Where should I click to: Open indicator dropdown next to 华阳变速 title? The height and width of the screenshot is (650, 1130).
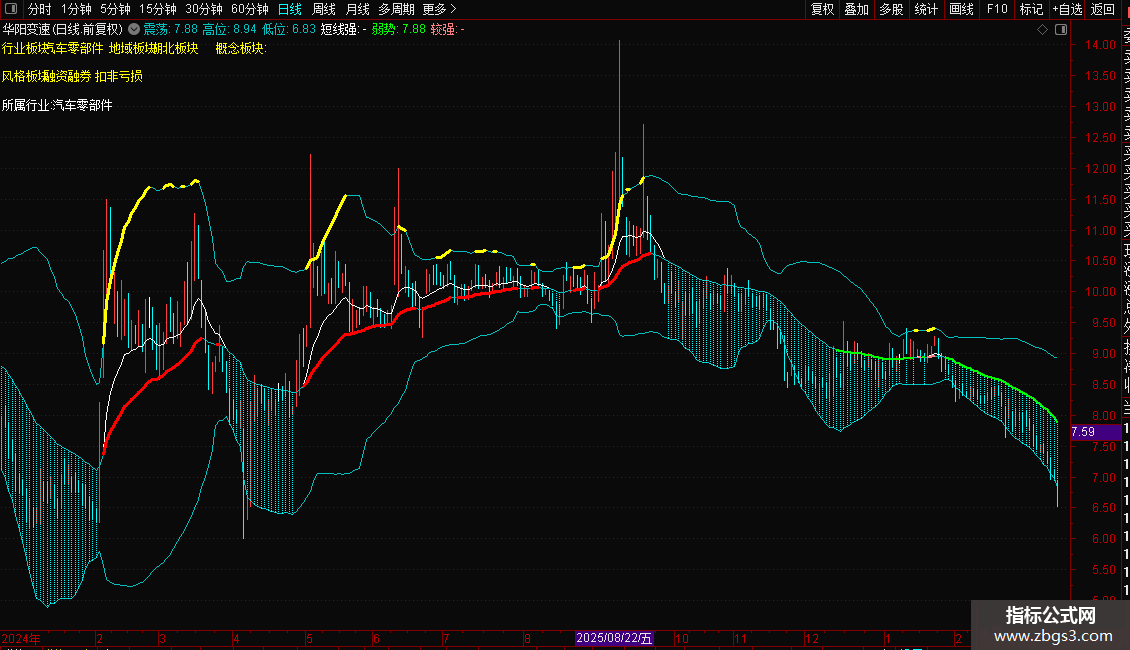pos(134,29)
